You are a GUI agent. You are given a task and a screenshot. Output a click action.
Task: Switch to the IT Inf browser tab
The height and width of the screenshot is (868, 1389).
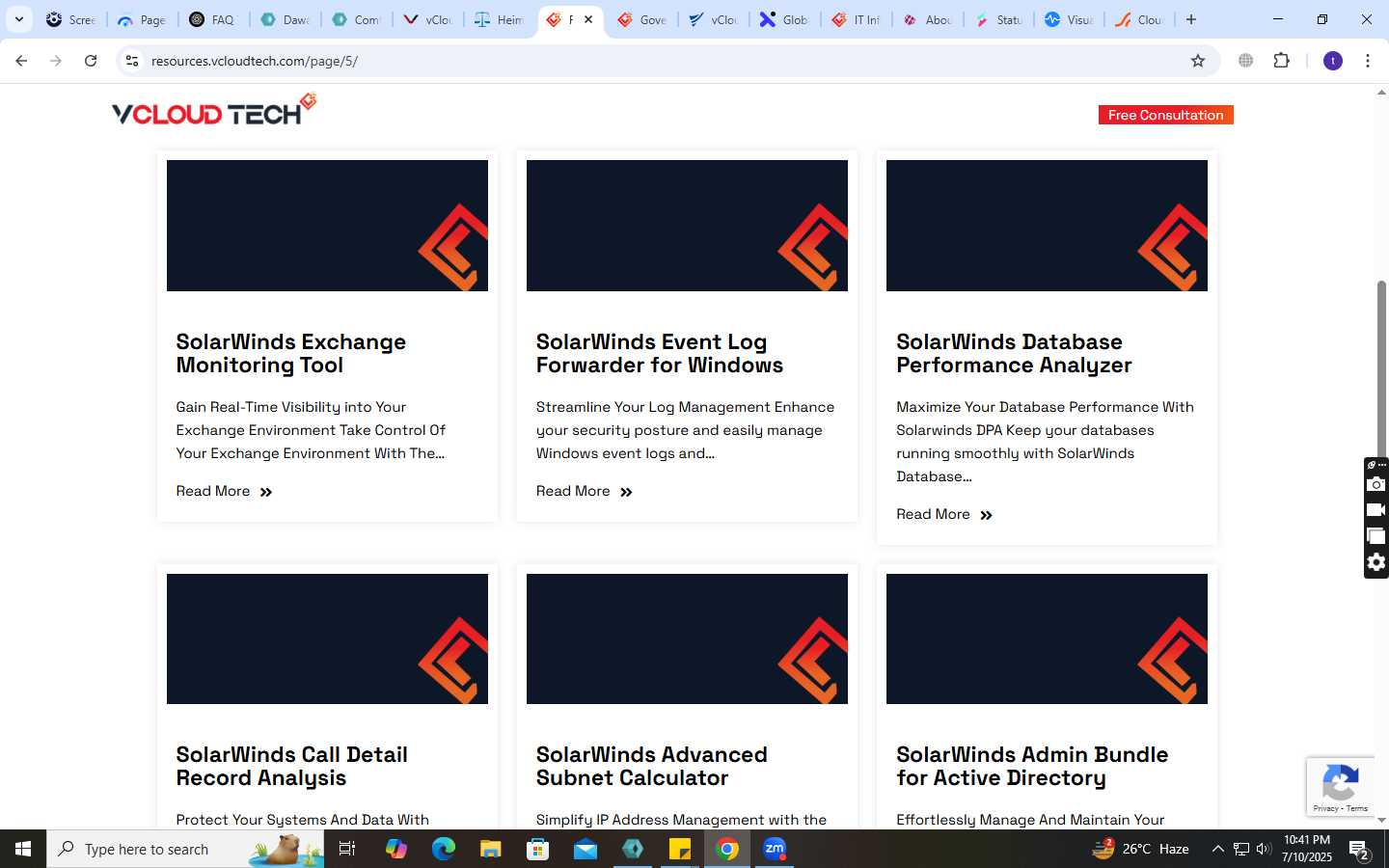(856, 19)
